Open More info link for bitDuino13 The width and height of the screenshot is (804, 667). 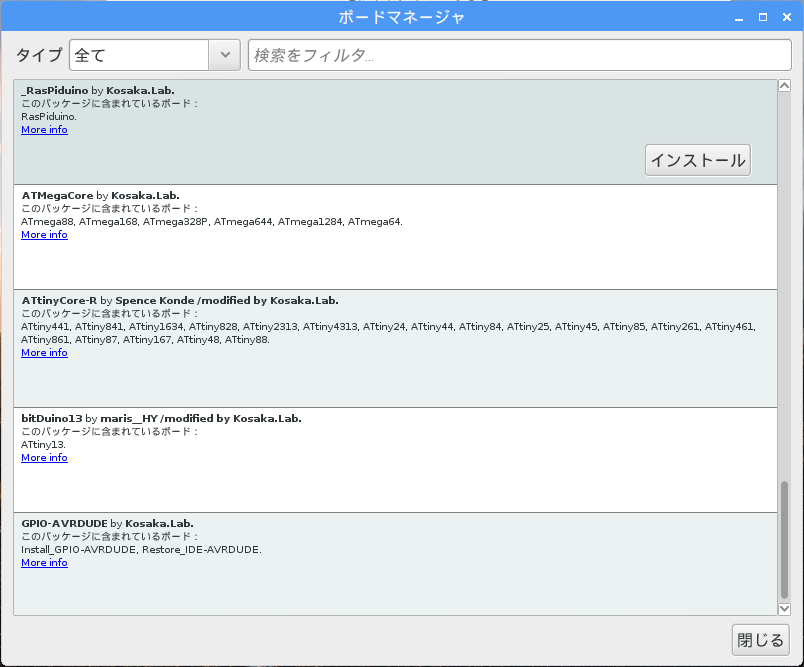click(44, 458)
